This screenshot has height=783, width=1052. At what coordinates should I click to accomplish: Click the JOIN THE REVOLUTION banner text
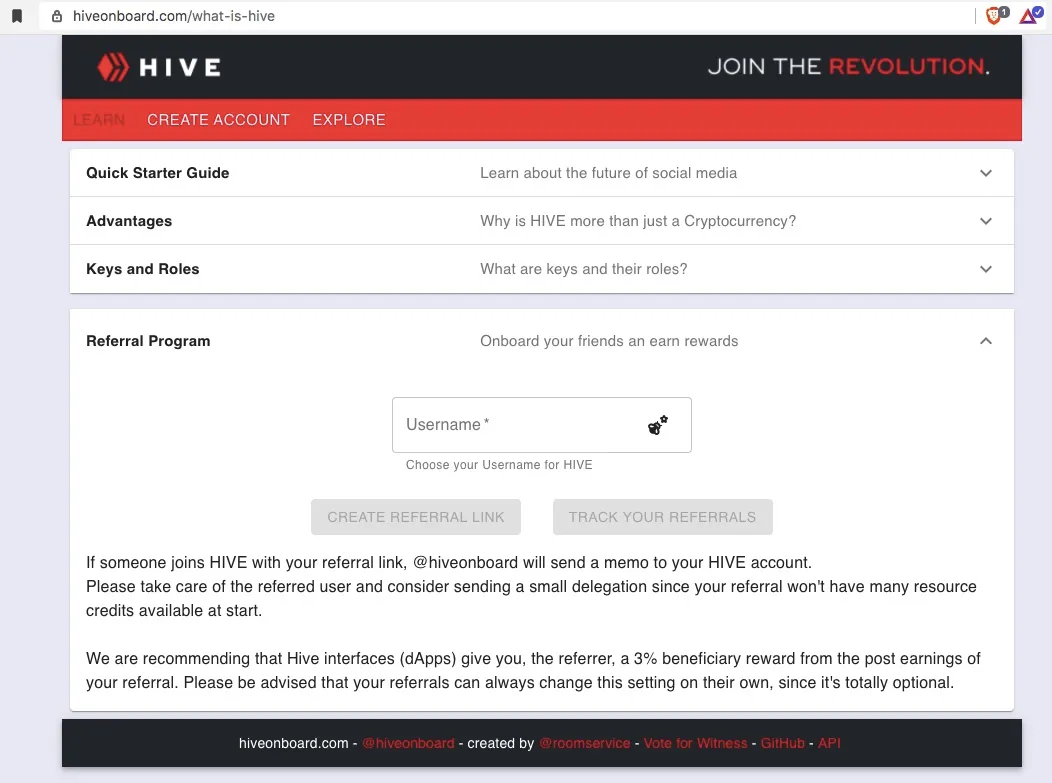pyautogui.click(x=848, y=66)
